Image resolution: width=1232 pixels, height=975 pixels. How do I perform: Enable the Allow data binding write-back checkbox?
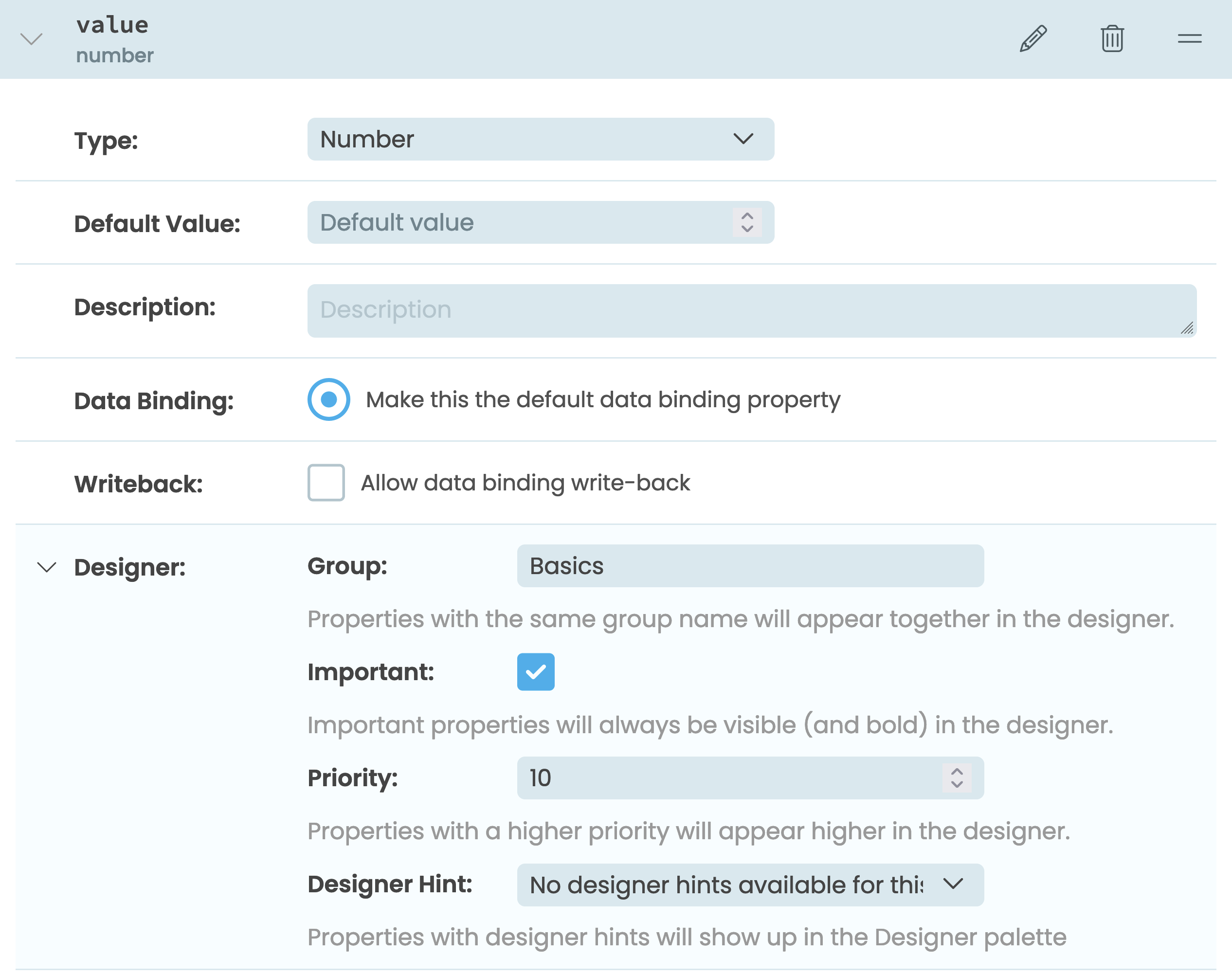click(x=326, y=482)
